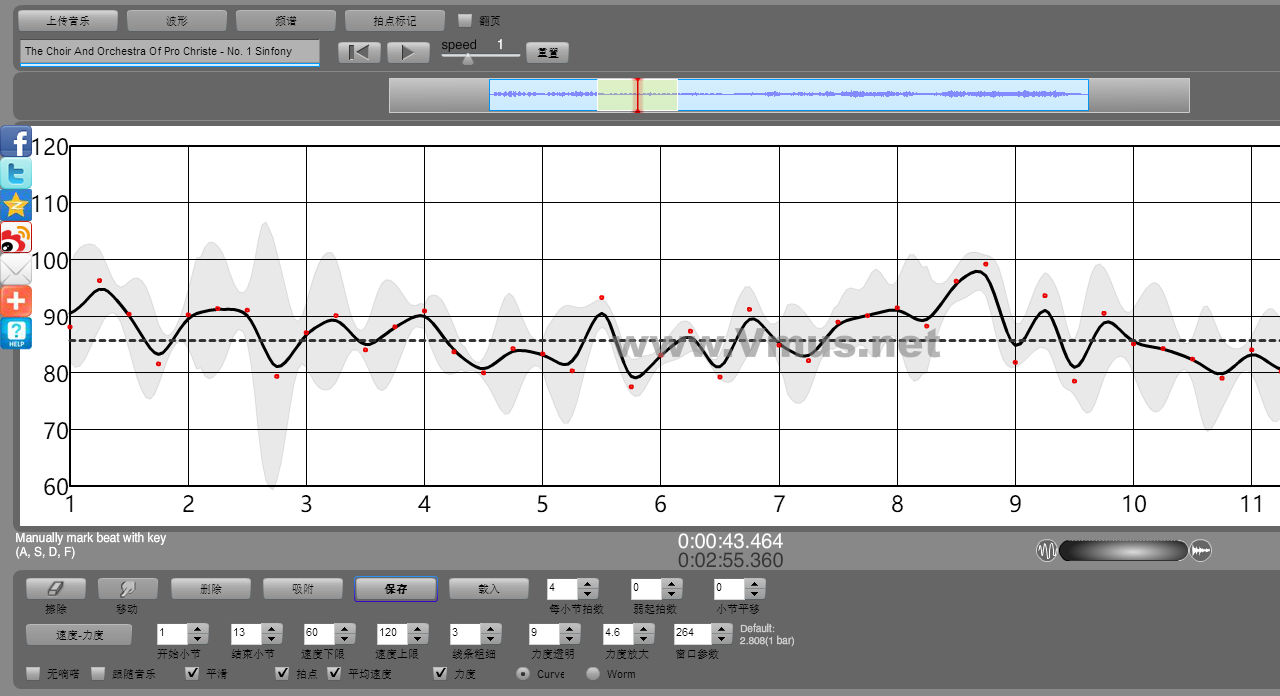Rewind to start with skip-back button

(358, 52)
